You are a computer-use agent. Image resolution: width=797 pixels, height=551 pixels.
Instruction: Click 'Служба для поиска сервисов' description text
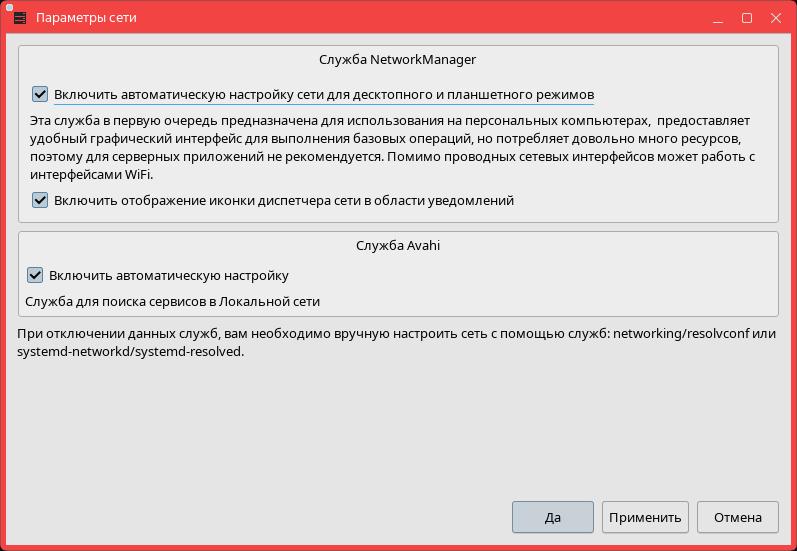point(173,300)
